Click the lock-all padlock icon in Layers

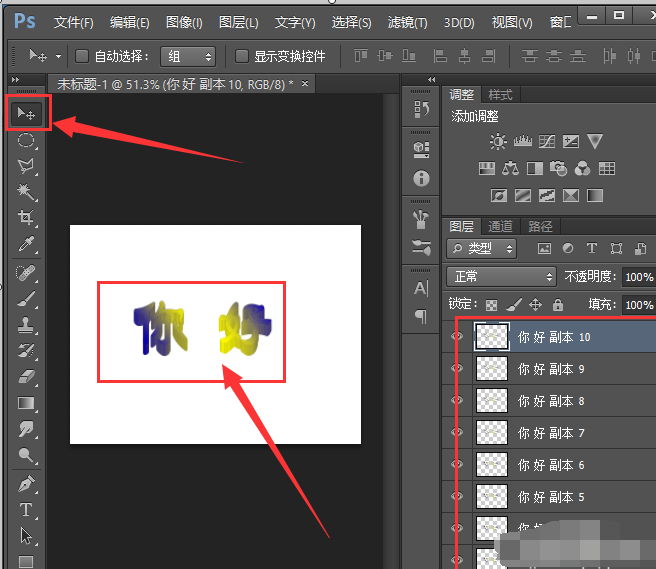[558, 305]
